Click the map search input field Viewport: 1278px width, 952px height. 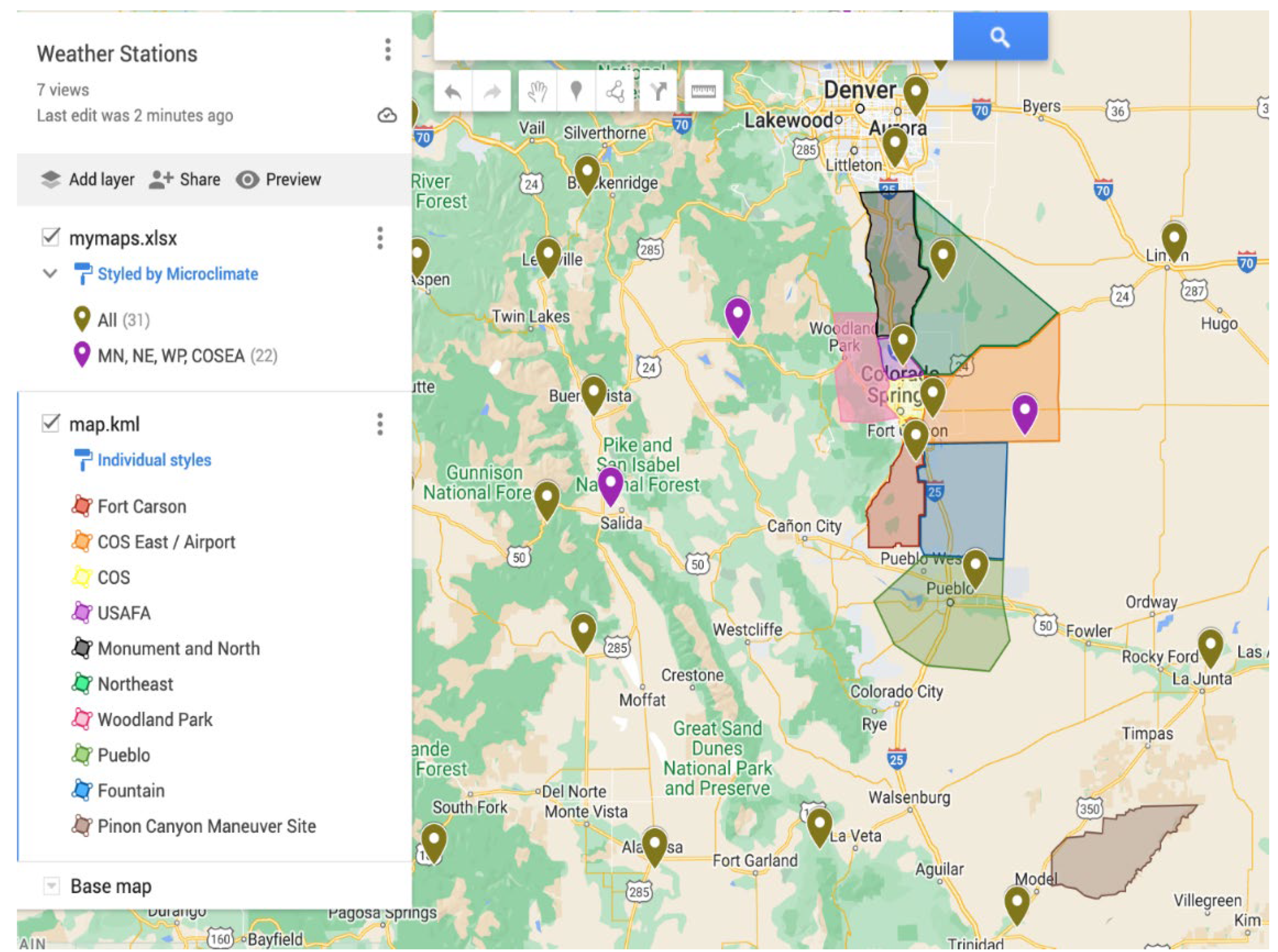pos(692,36)
